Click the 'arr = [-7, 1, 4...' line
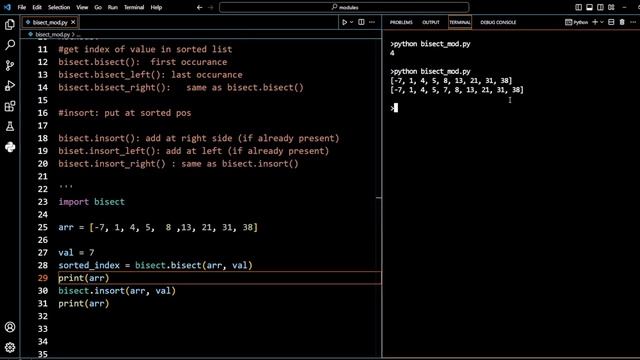640x360 pixels. click(158, 227)
